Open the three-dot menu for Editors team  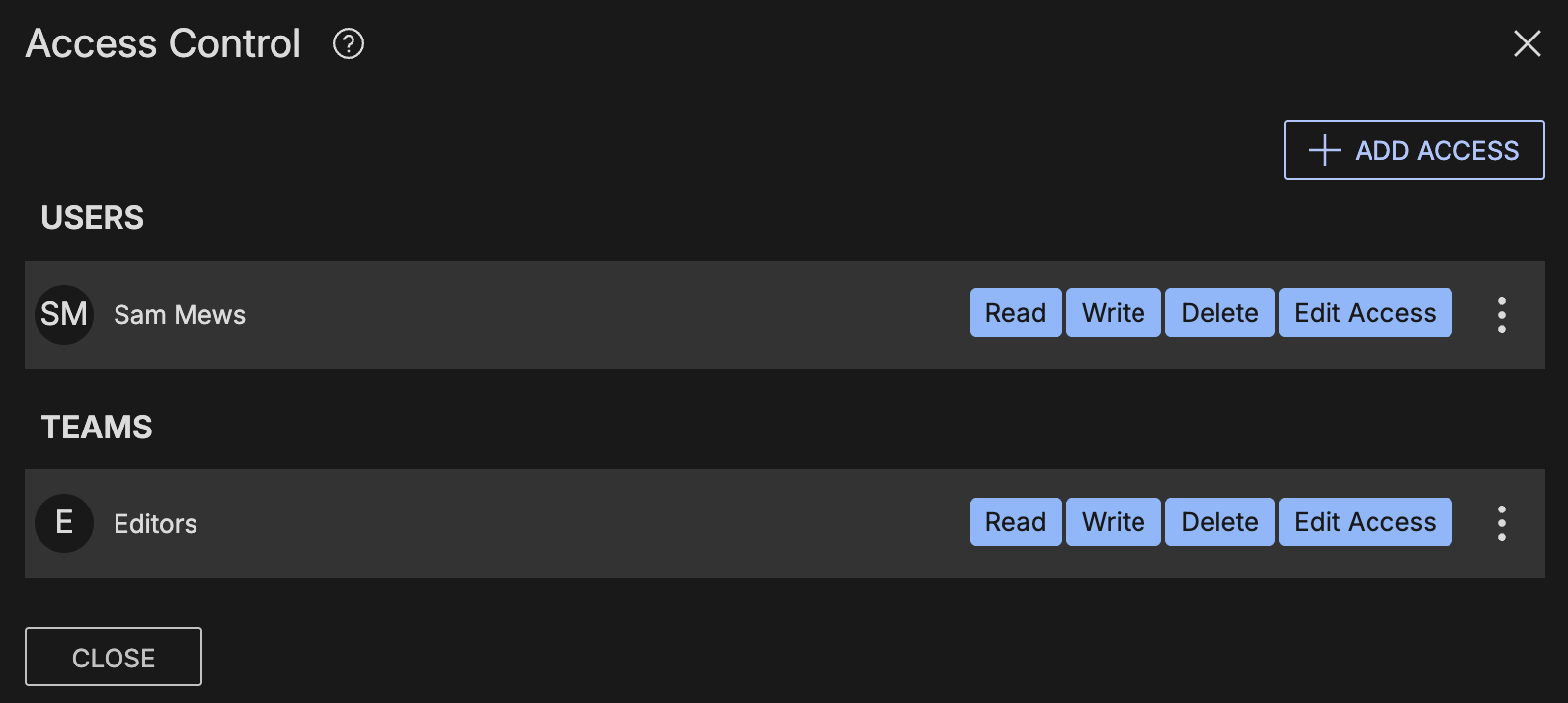coord(1501,523)
